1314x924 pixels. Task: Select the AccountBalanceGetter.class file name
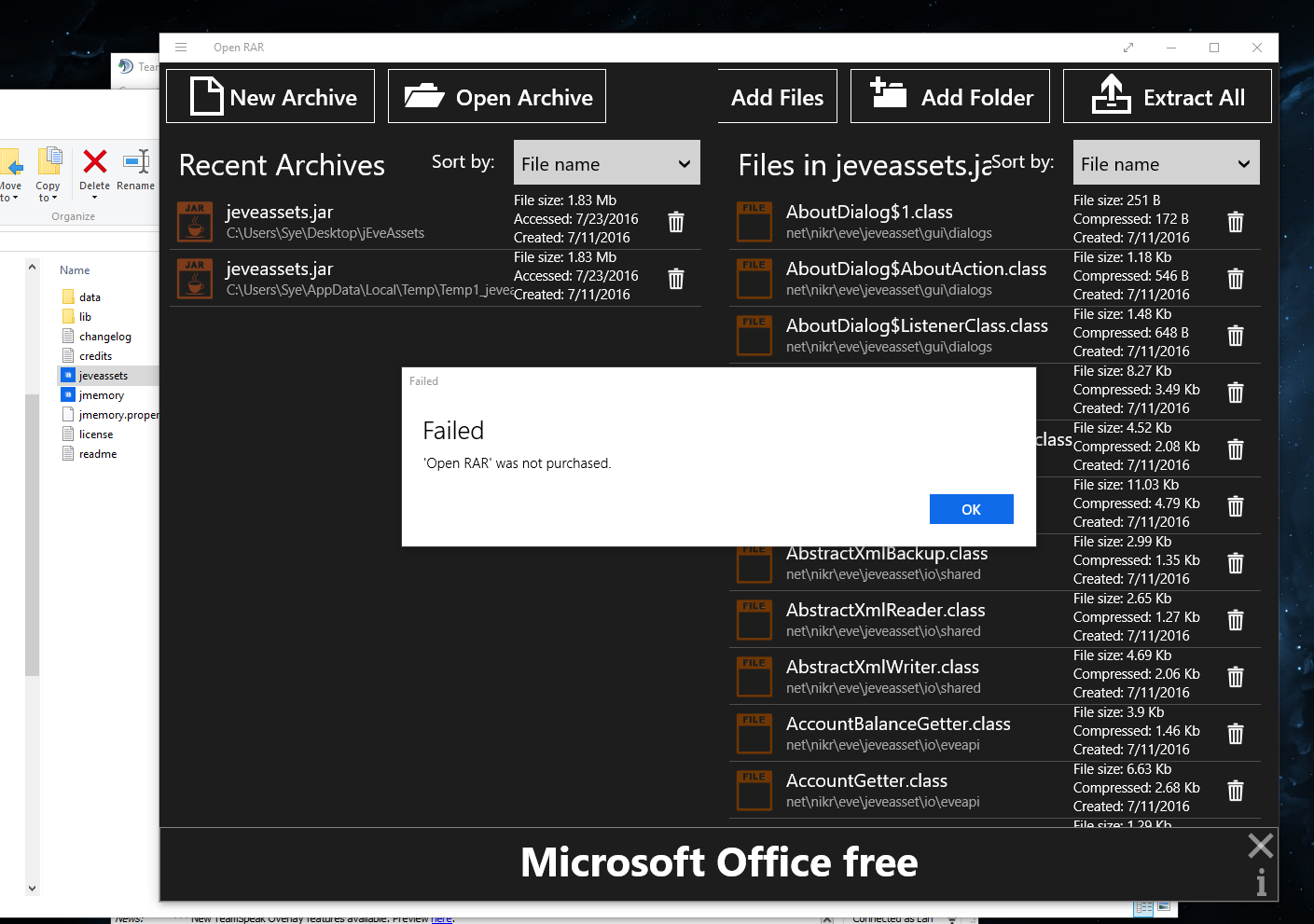click(898, 724)
